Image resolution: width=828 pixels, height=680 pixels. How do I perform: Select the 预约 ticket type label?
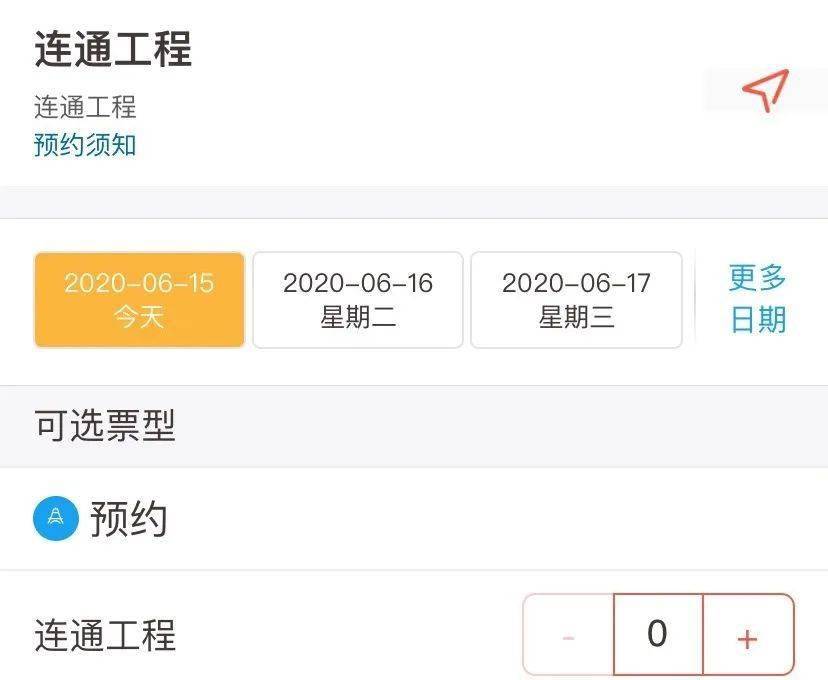point(129,518)
